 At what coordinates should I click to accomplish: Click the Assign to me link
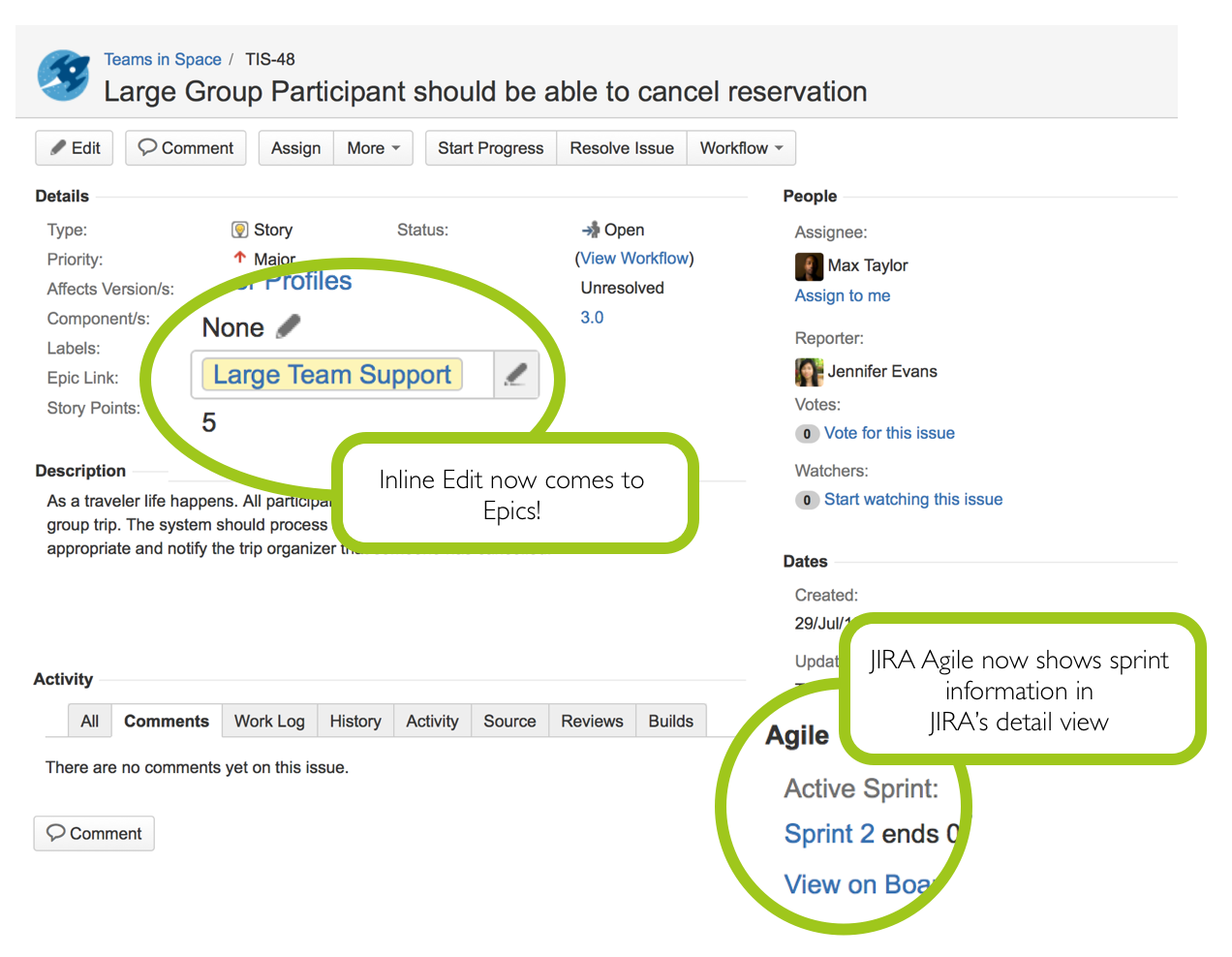tap(843, 295)
